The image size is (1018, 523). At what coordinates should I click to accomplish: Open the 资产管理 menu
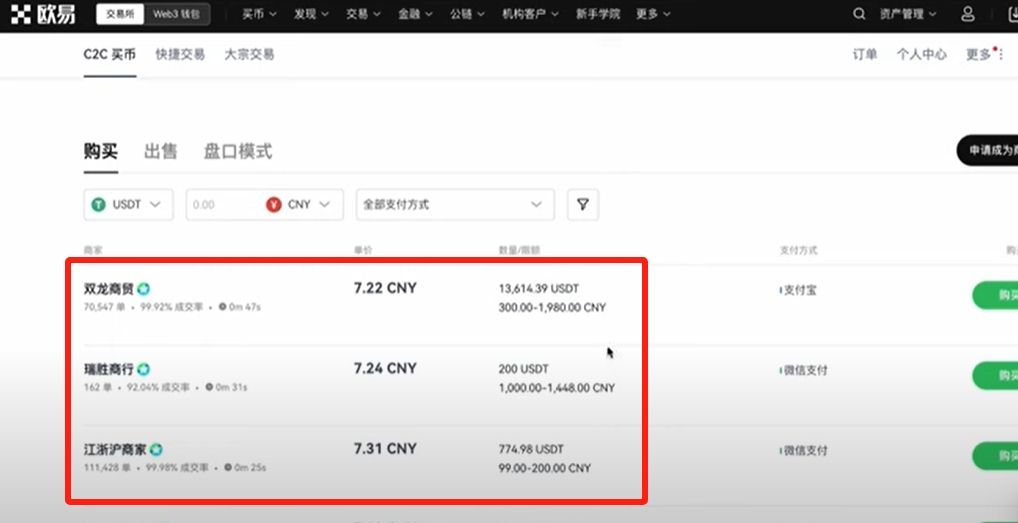coord(908,14)
